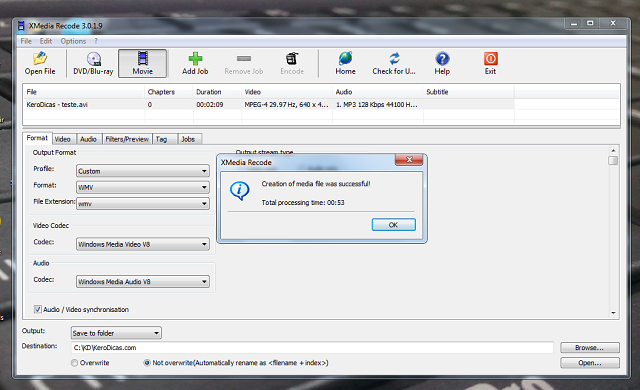Click the Destination path field

point(312,348)
